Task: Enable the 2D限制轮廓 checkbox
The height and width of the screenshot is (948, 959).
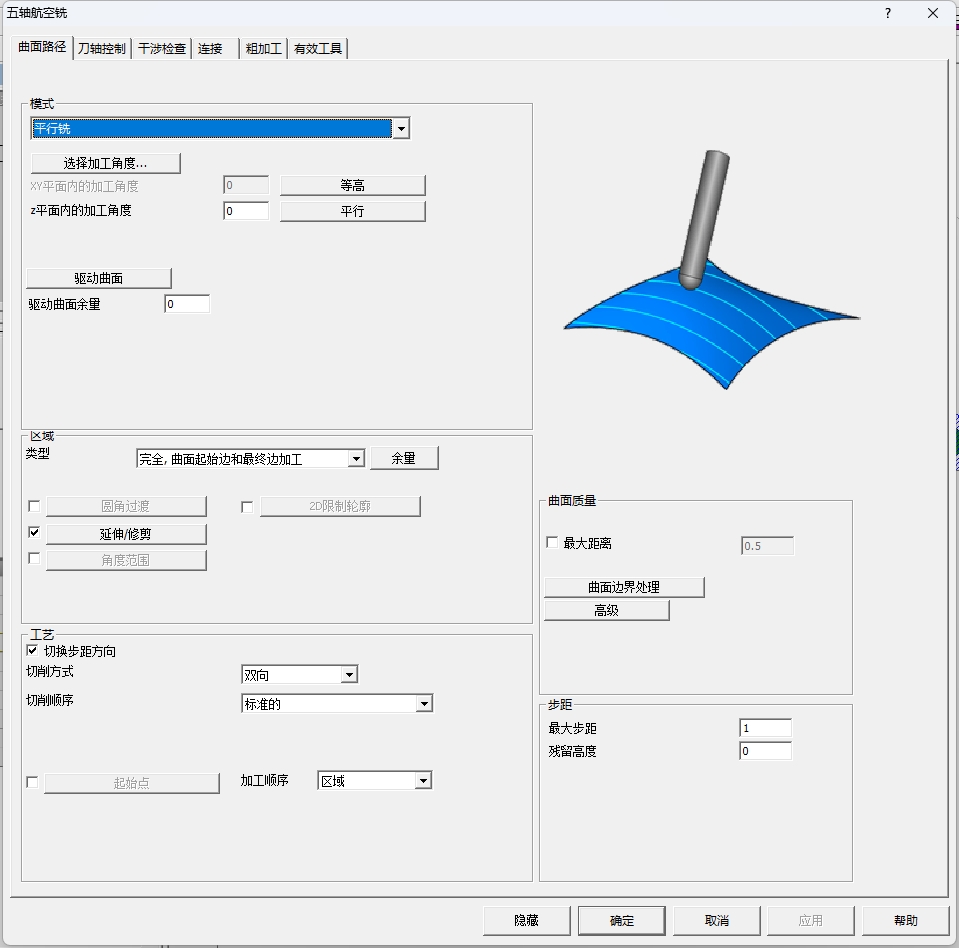Action: click(247, 507)
